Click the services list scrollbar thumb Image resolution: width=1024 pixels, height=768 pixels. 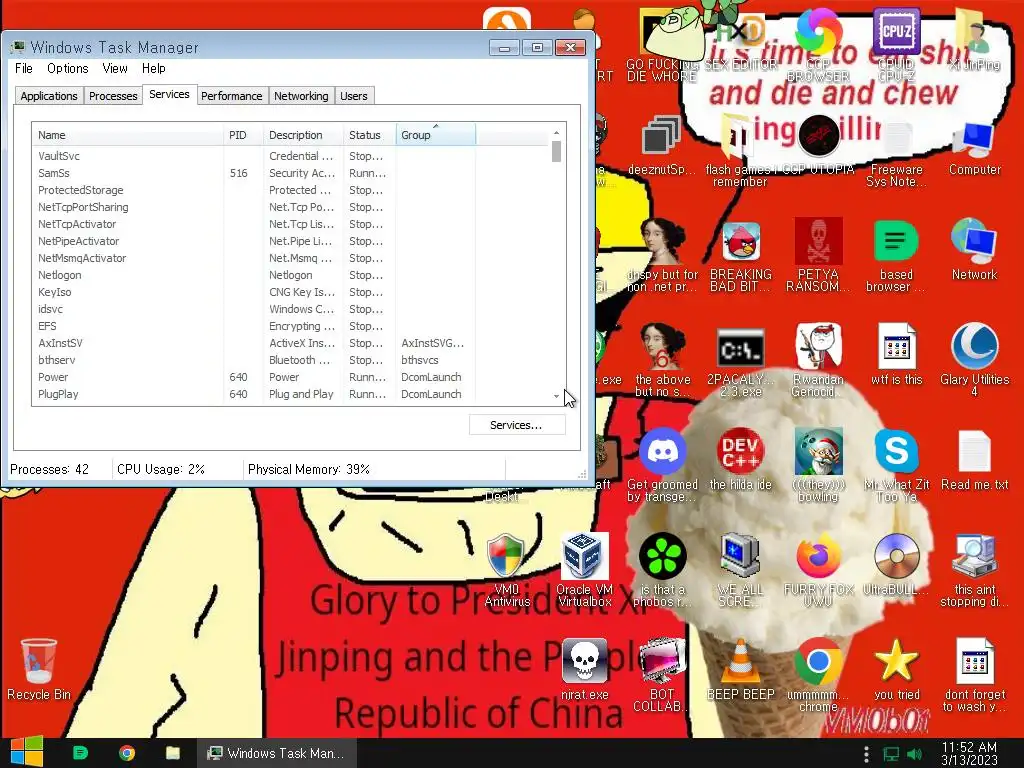click(556, 152)
